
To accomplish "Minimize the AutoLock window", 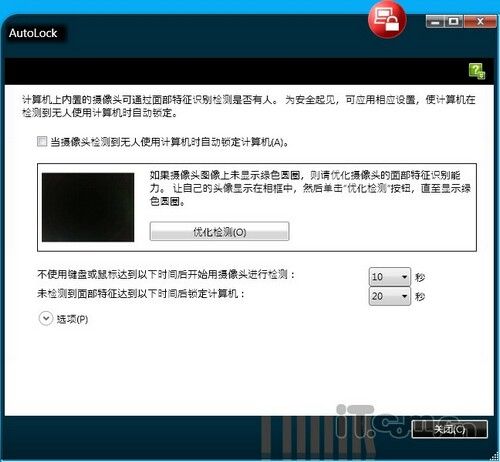I will coord(435,22).
